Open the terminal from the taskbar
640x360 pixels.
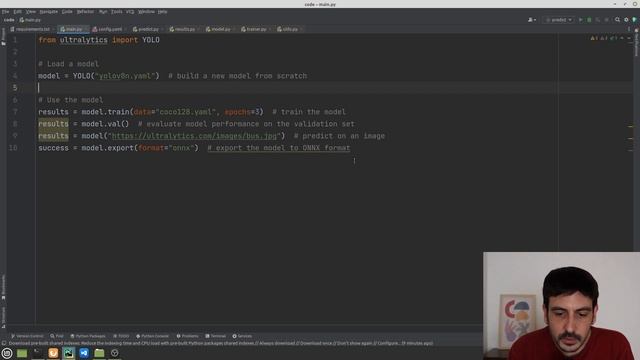(x=38, y=353)
